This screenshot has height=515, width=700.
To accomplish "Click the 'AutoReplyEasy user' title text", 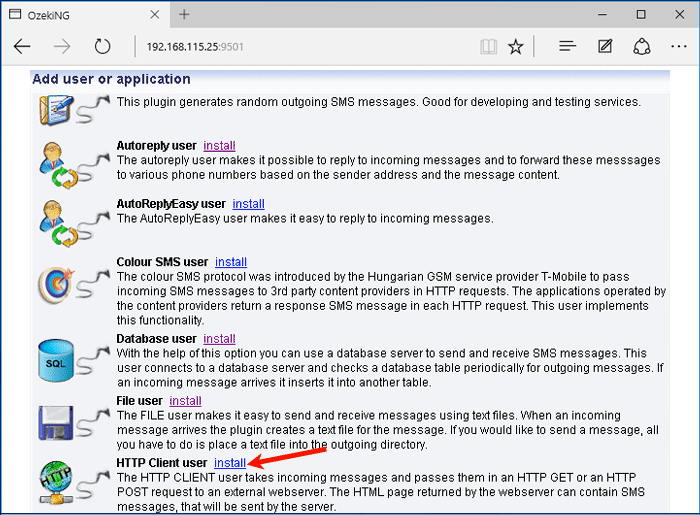I will click(171, 204).
